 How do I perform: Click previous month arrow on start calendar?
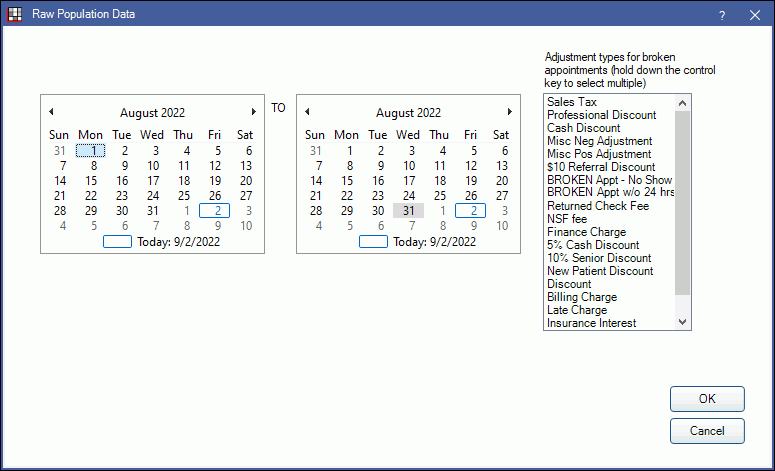[x=52, y=112]
